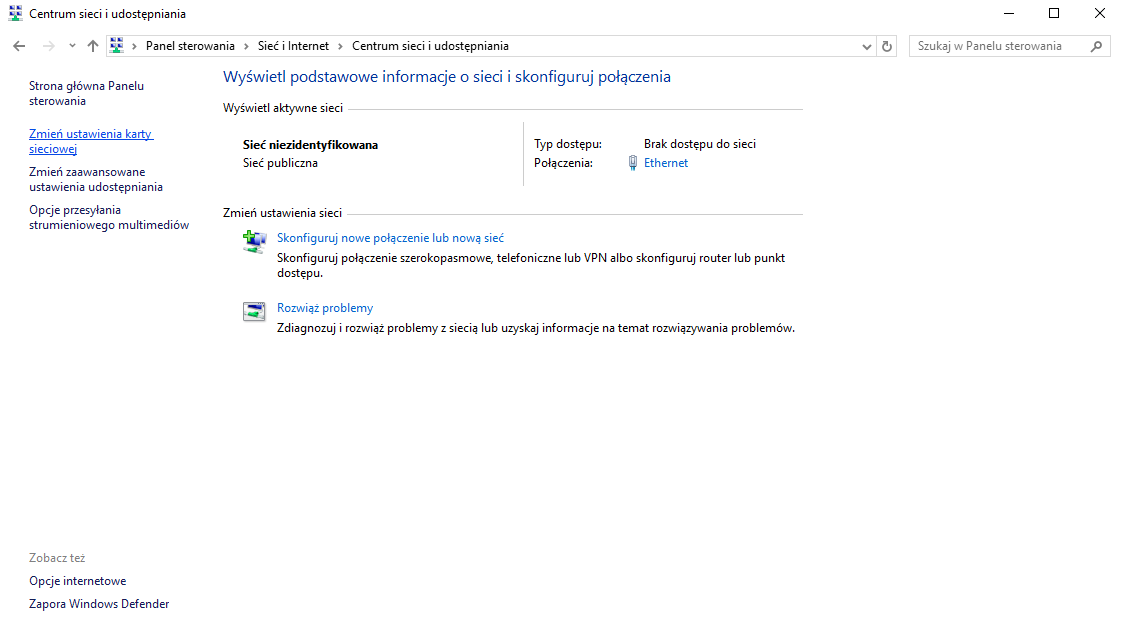This screenshot has width=1121, height=630.
Task: Open Skonfiguruj nowe połączenie lub nową sieć
Action: pyautogui.click(x=390, y=238)
